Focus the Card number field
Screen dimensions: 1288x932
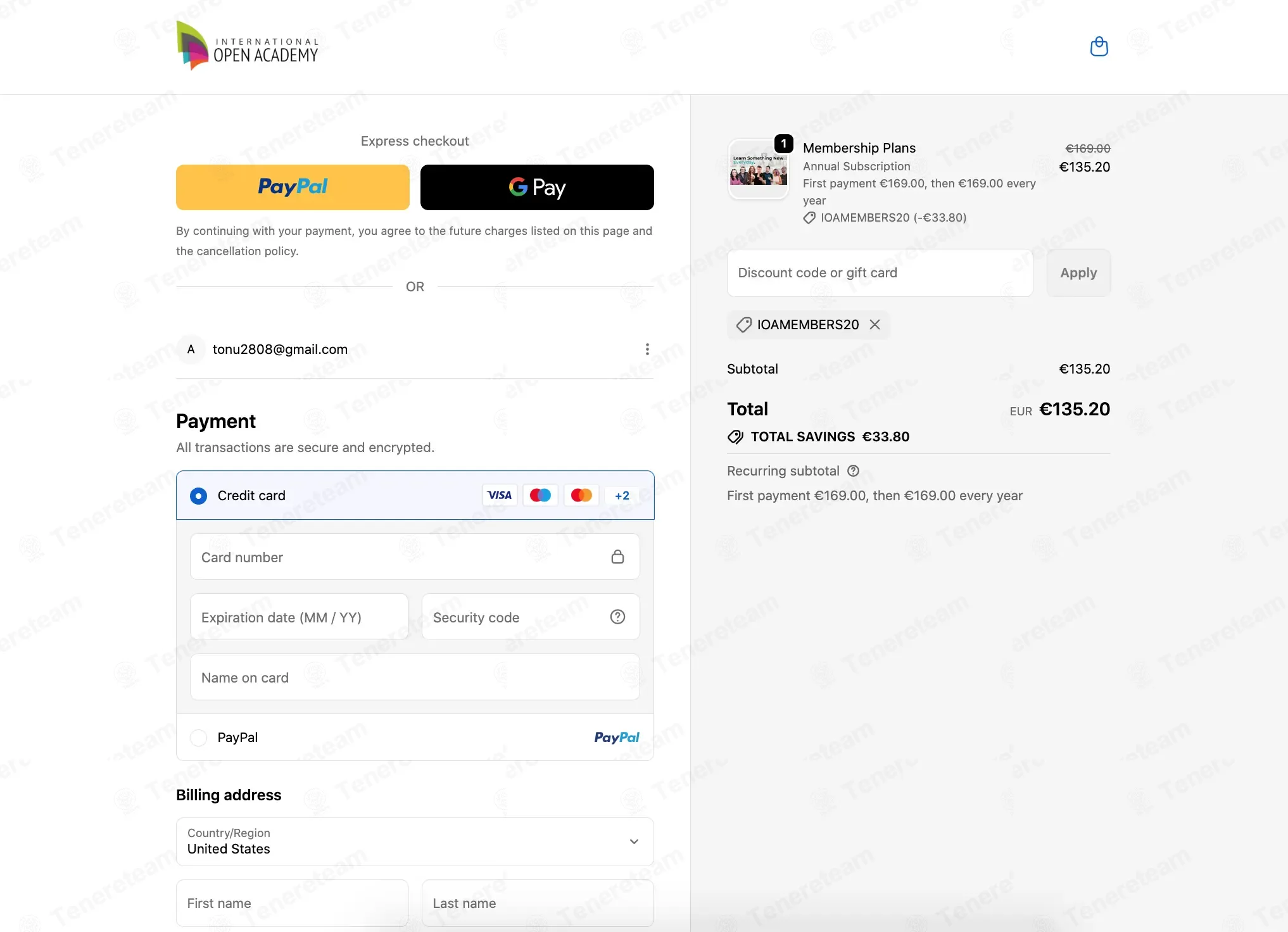[x=415, y=557]
